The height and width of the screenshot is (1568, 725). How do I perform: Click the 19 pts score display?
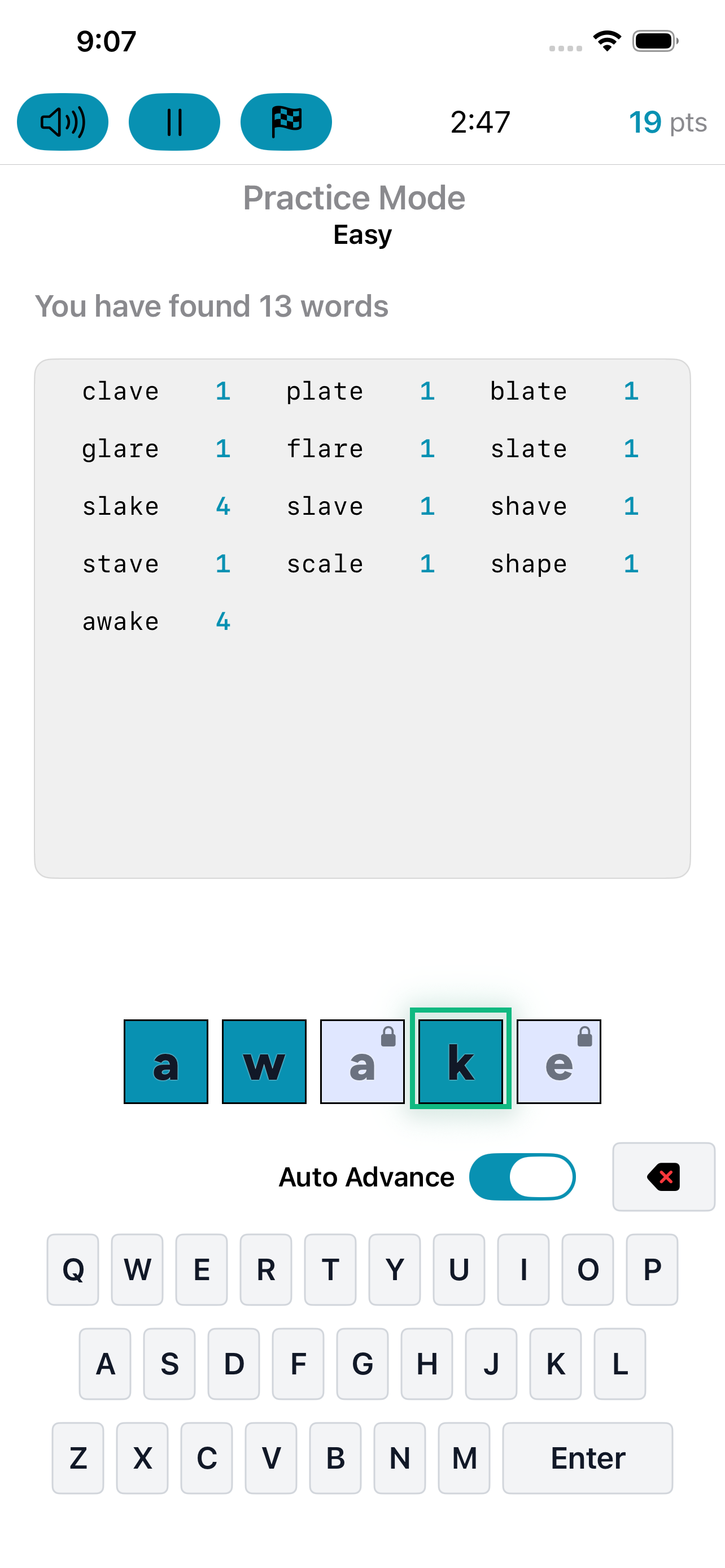tap(668, 122)
